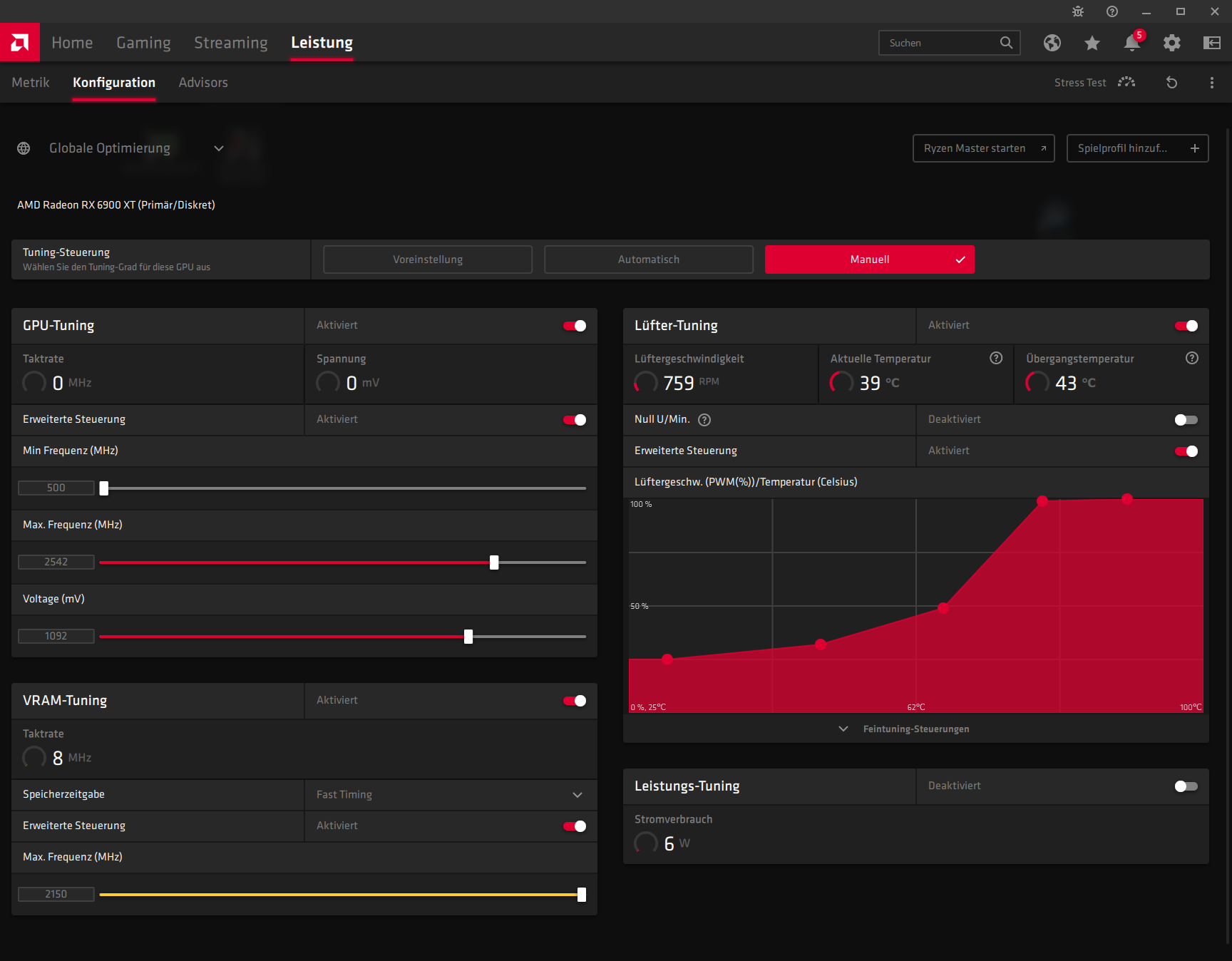Click the fan curve point at 50%
1232x961 pixels.
click(x=943, y=608)
